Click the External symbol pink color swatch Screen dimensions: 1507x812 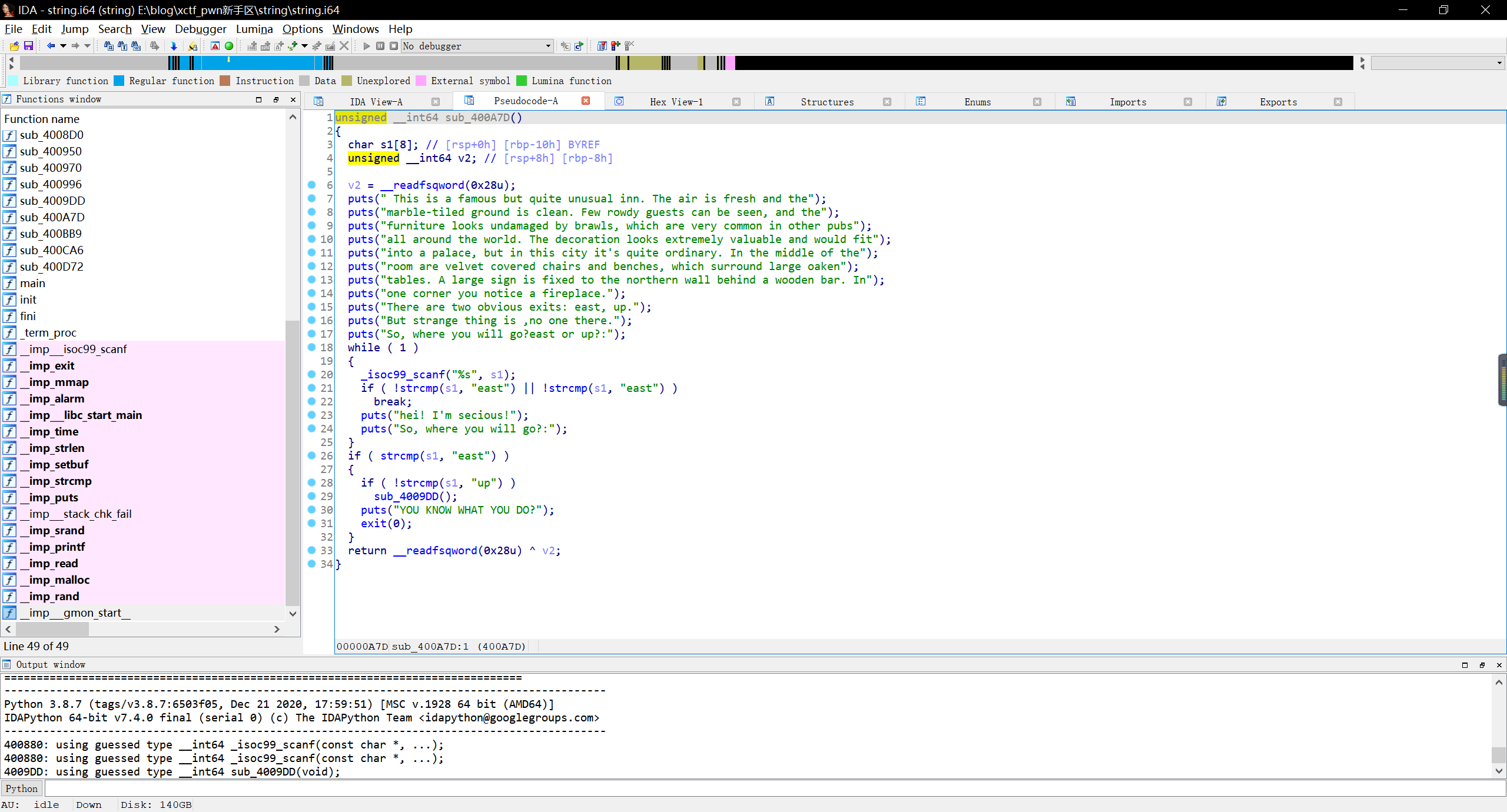pos(421,81)
